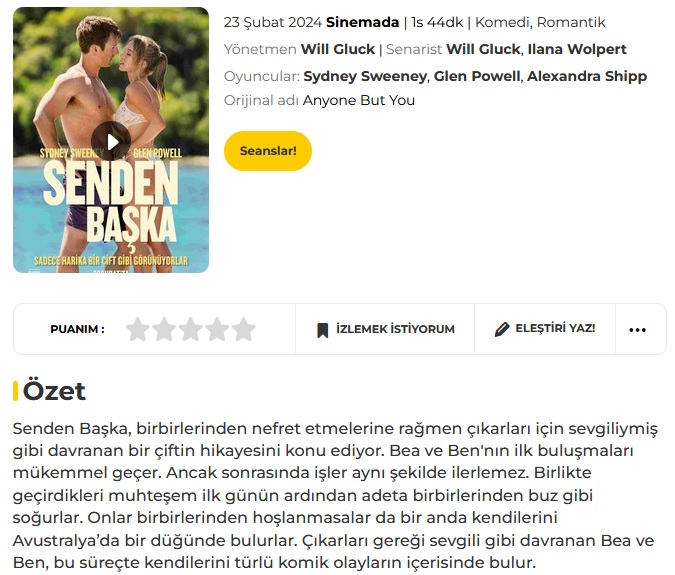Rate the movie two stars
The width and height of the screenshot is (675, 575).
(164, 329)
